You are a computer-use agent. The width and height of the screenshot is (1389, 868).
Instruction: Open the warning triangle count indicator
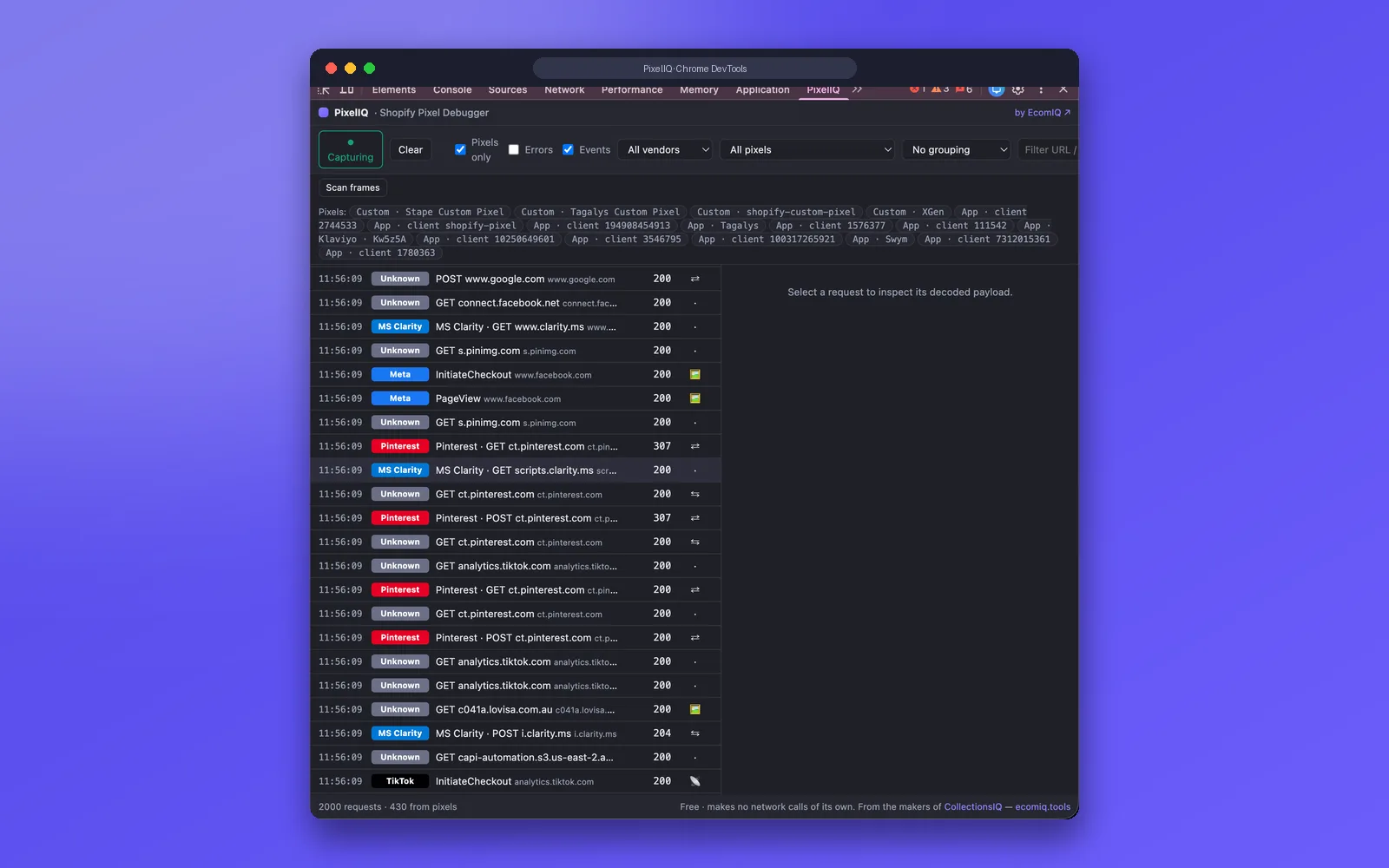pyautogui.click(x=940, y=89)
